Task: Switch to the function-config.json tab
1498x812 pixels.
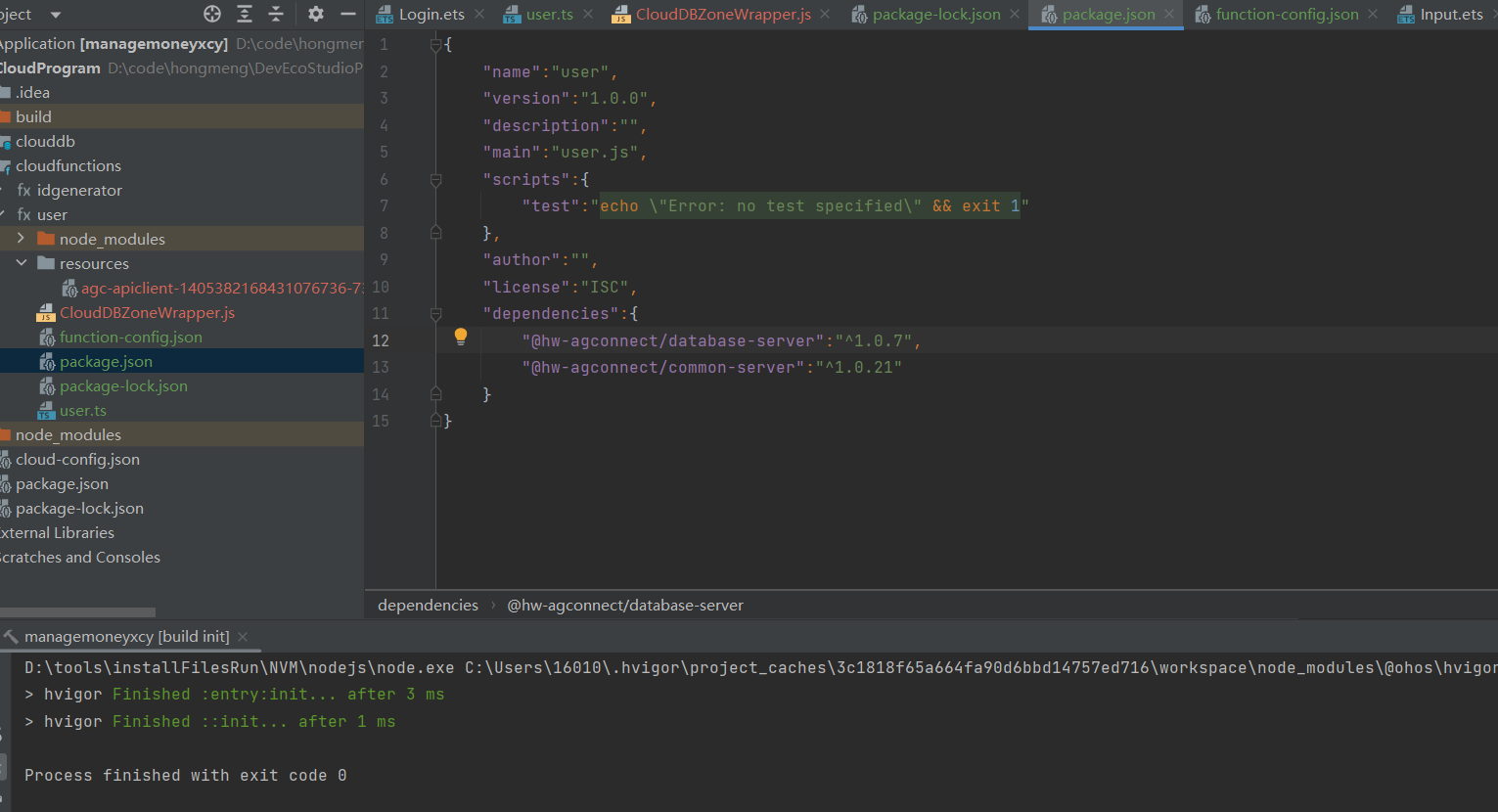Action: pyautogui.click(x=1287, y=15)
